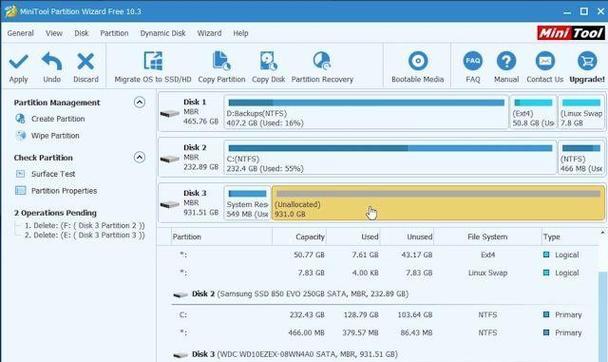
Task: Click the Upgrade cart icon
Action: 587,61
